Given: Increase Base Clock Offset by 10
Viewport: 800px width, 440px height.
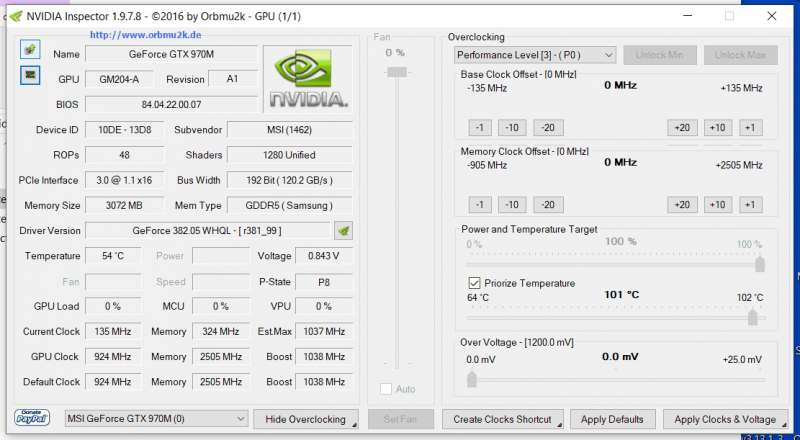Looking at the screenshot, I should click(718, 128).
